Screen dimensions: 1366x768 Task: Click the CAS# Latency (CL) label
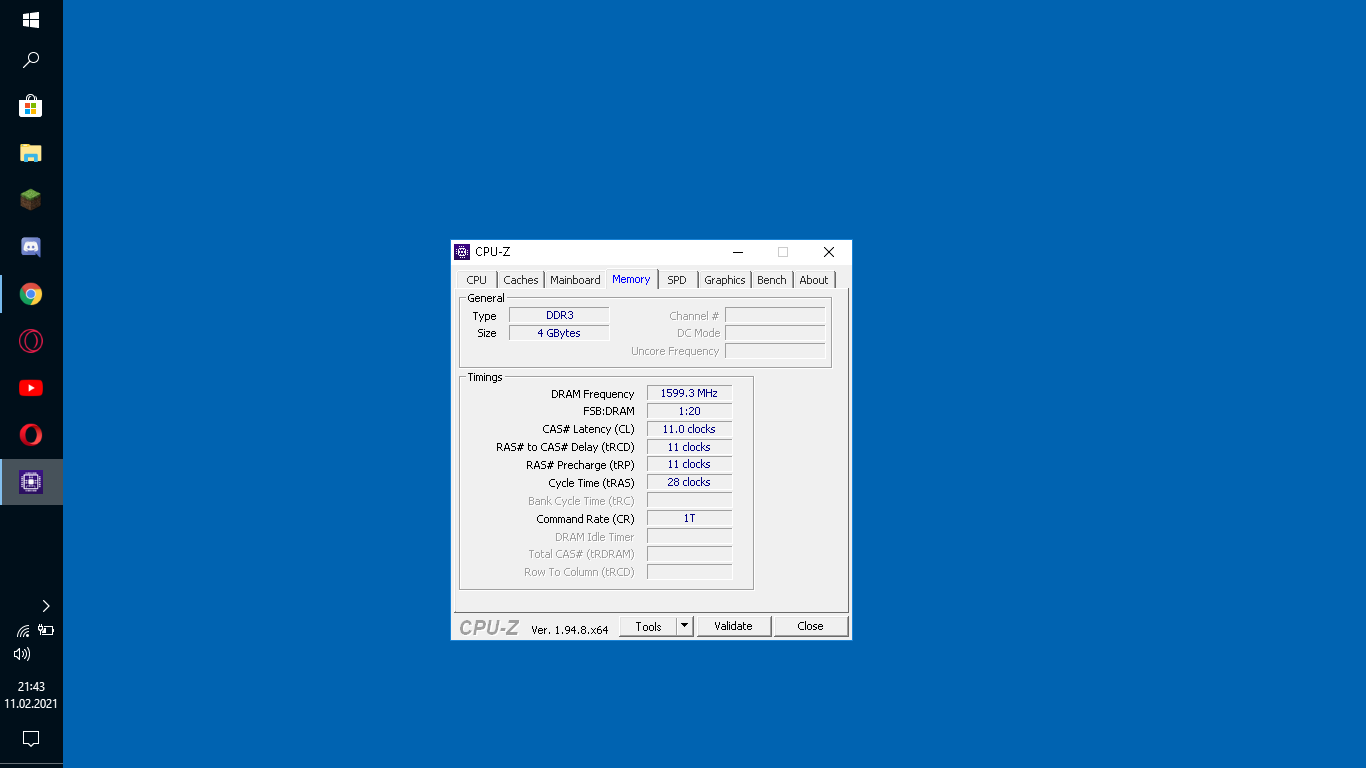[x=589, y=430]
